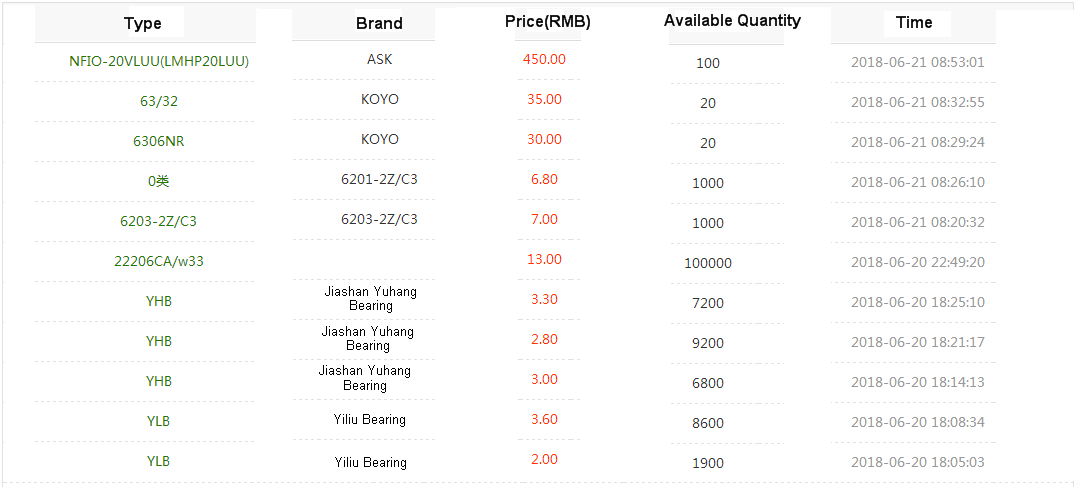Click the 6201-2Z/C3 brand cell

(x=379, y=180)
